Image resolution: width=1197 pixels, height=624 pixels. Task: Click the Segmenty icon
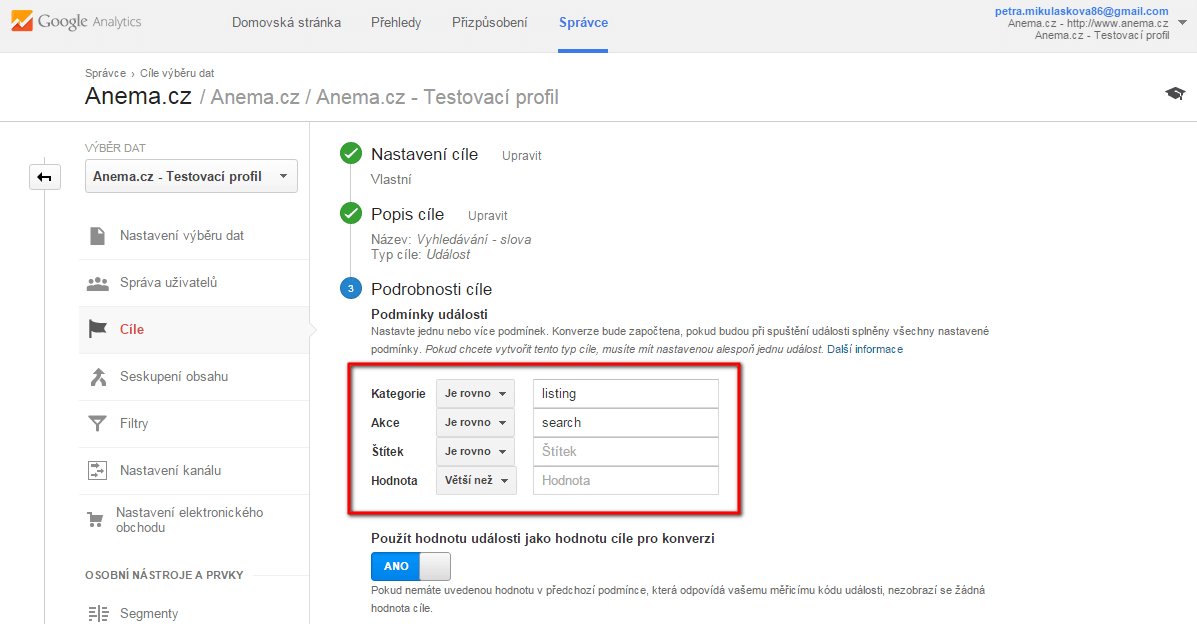click(98, 613)
